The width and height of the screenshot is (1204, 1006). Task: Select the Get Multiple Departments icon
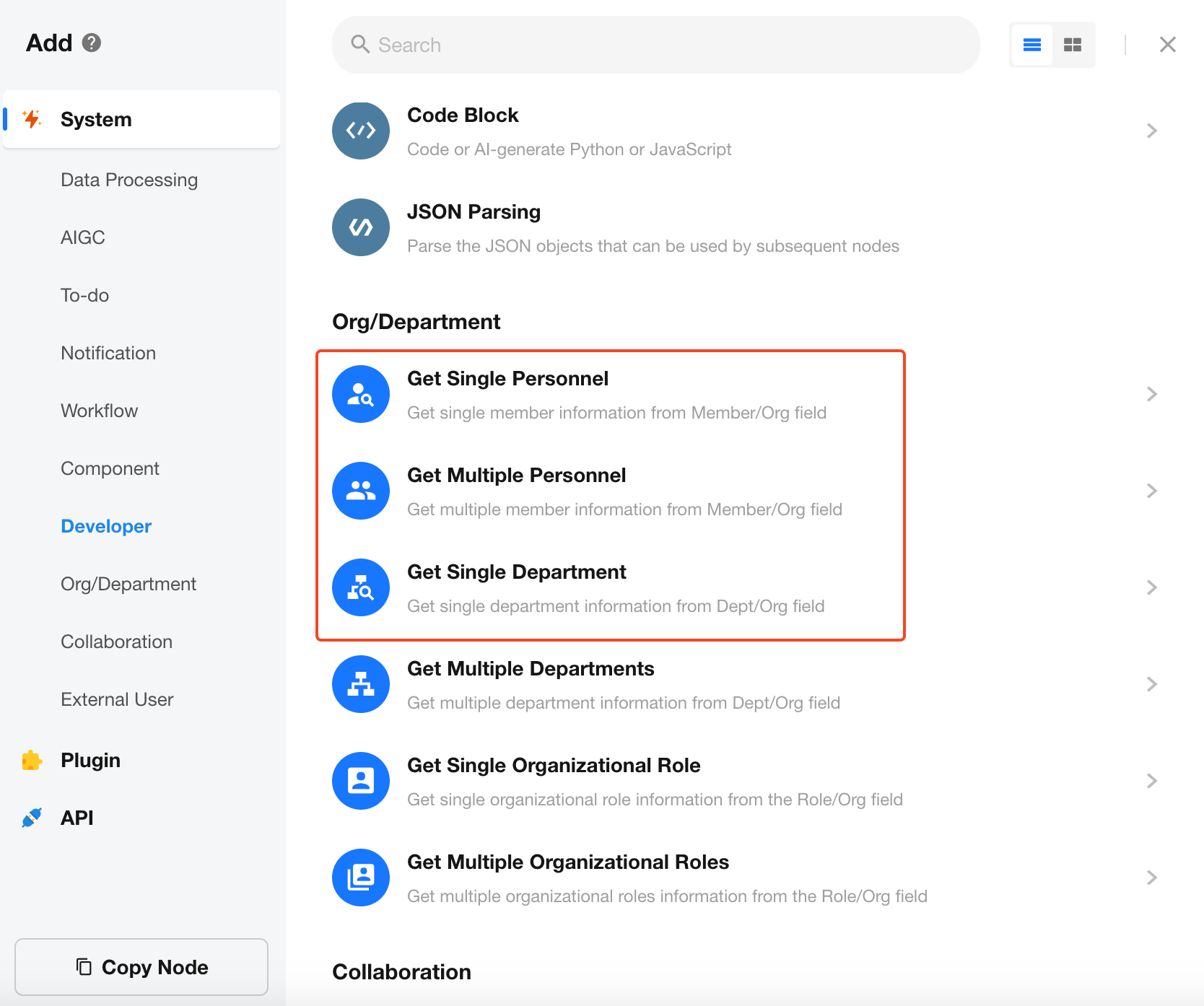pos(361,684)
